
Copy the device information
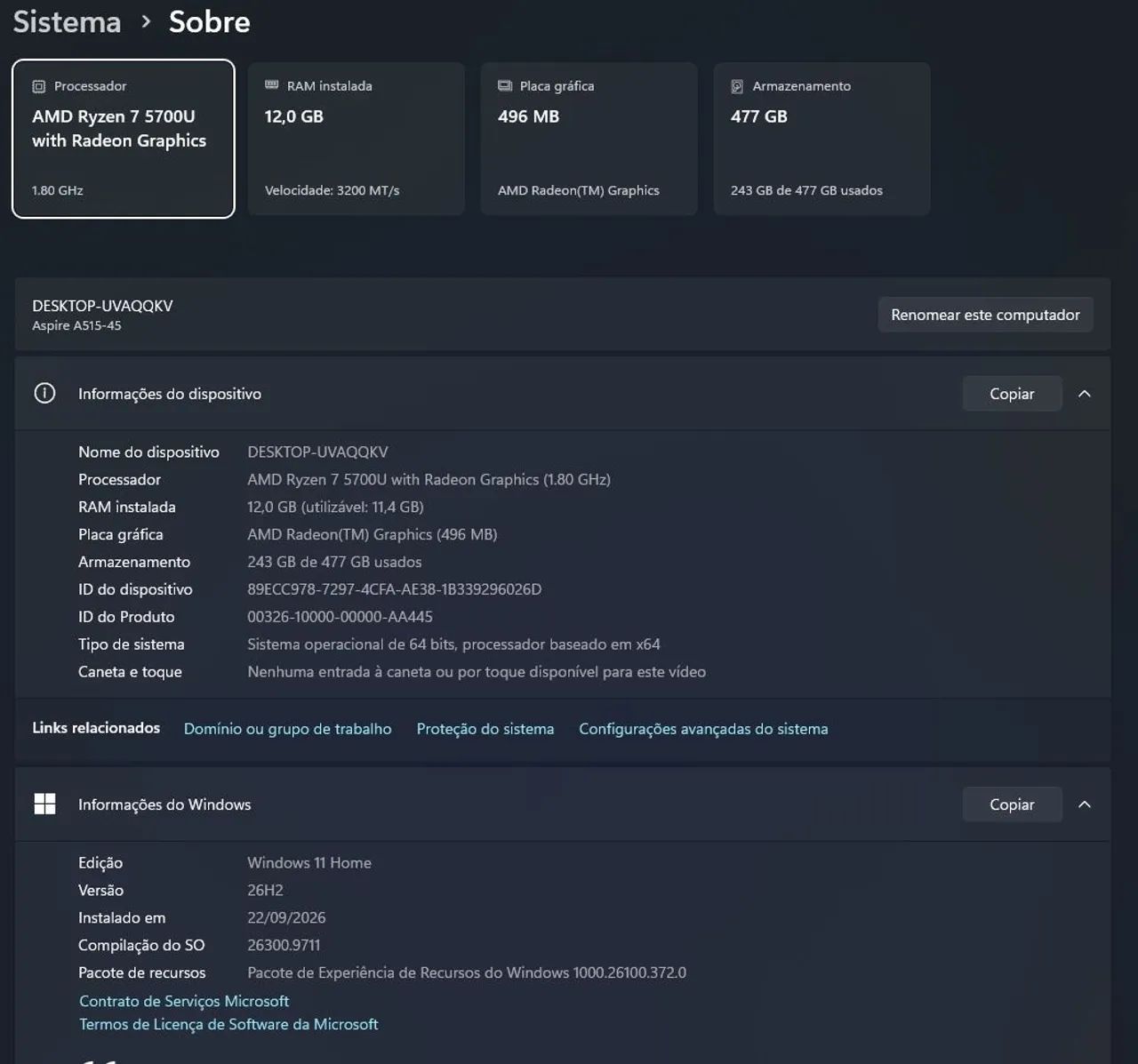tap(1012, 394)
